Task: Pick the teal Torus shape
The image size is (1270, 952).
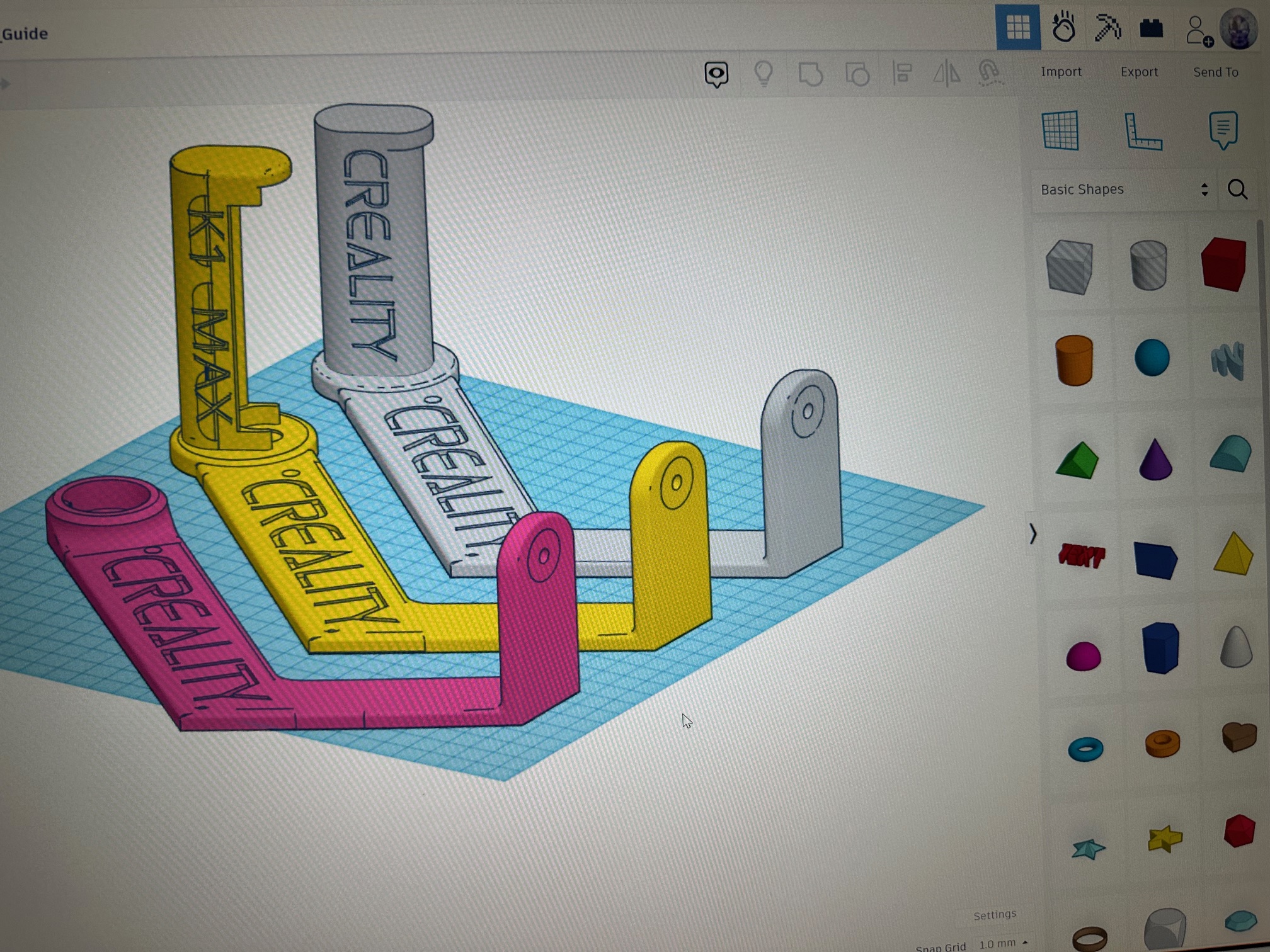Action: tap(1085, 749)
